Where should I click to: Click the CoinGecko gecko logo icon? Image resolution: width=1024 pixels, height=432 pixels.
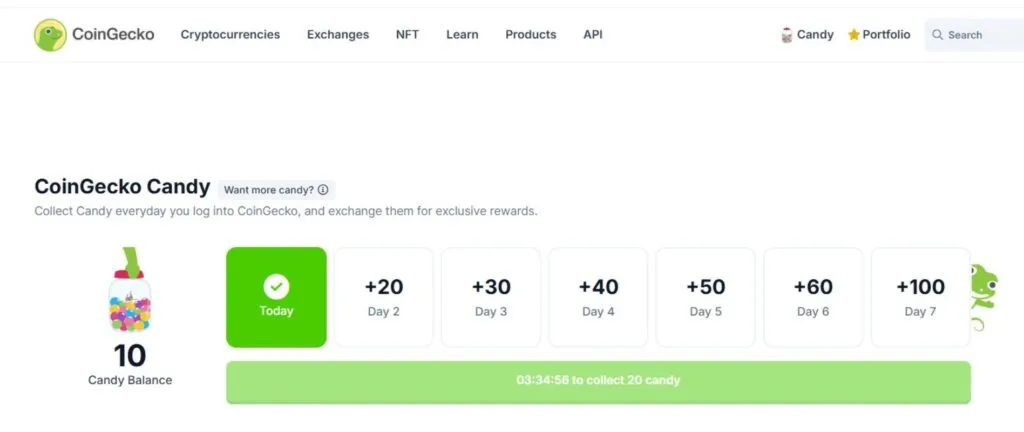click(x=50, y=35)
